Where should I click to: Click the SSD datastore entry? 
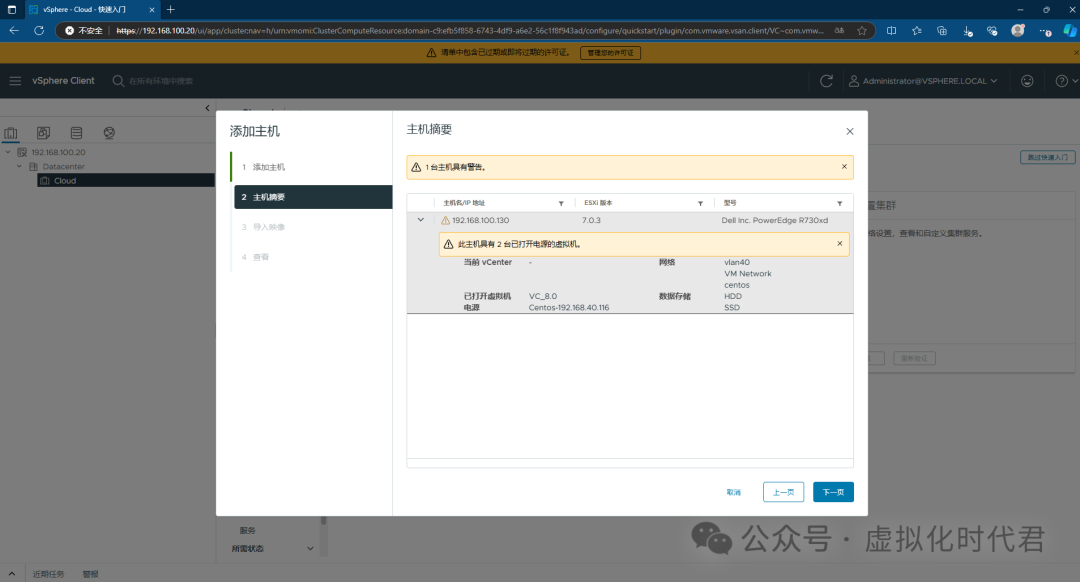pyautogui.click(x=731, y=308)
